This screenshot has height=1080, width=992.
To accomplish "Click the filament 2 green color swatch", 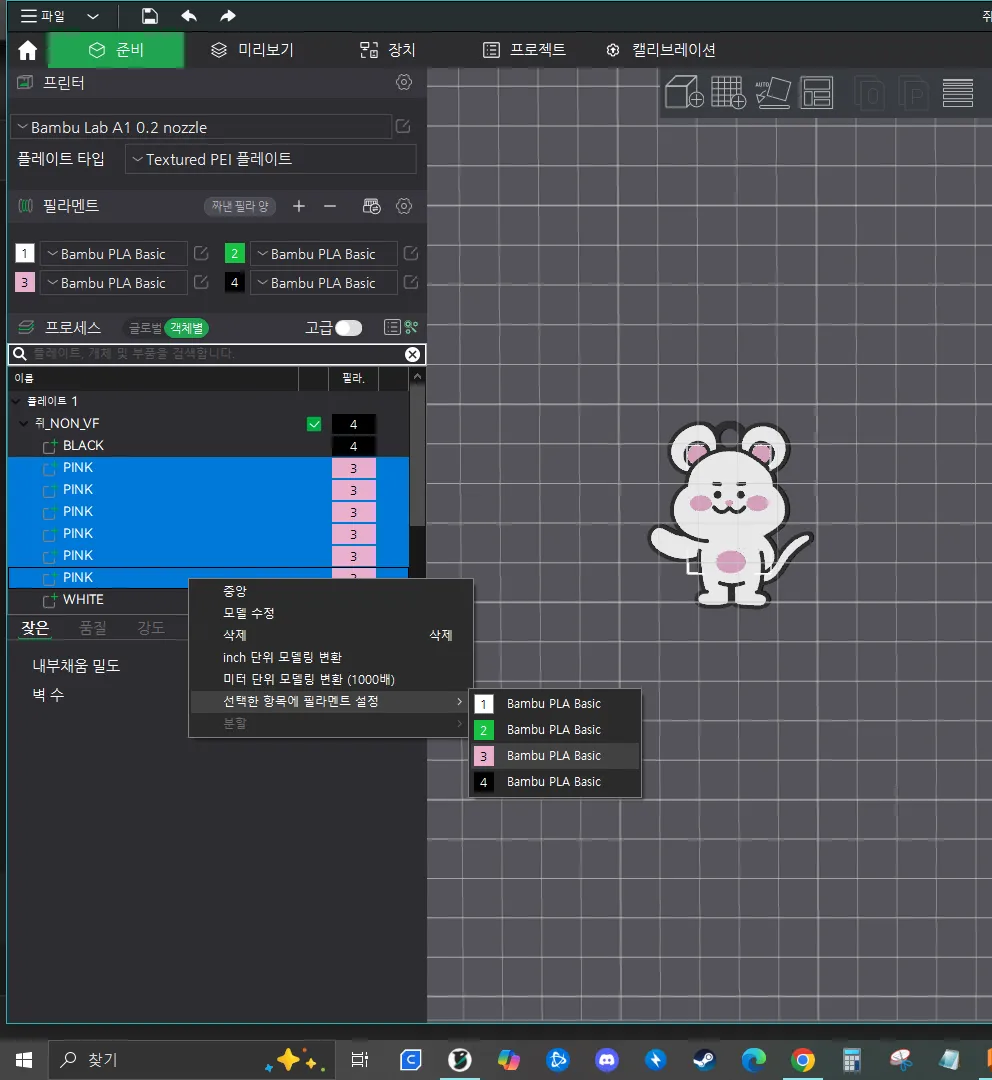I will 235,253.
